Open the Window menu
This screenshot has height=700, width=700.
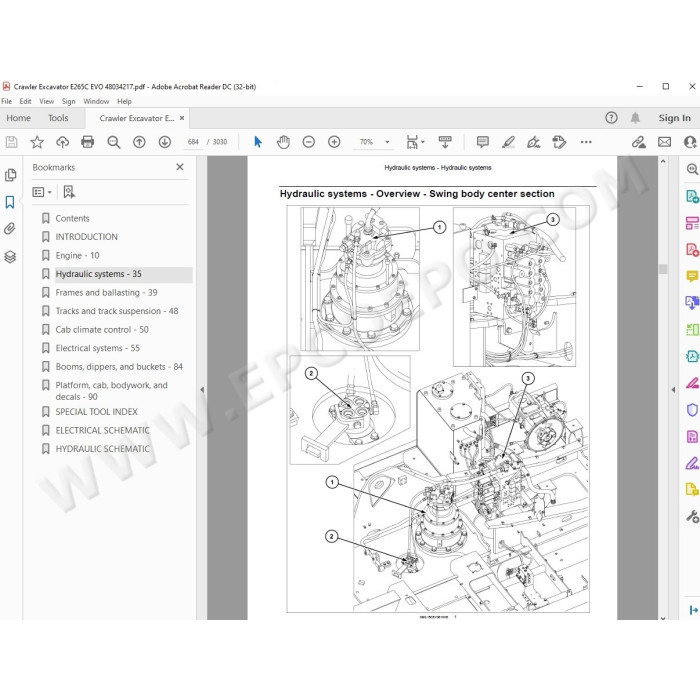[x=96, y=101]
